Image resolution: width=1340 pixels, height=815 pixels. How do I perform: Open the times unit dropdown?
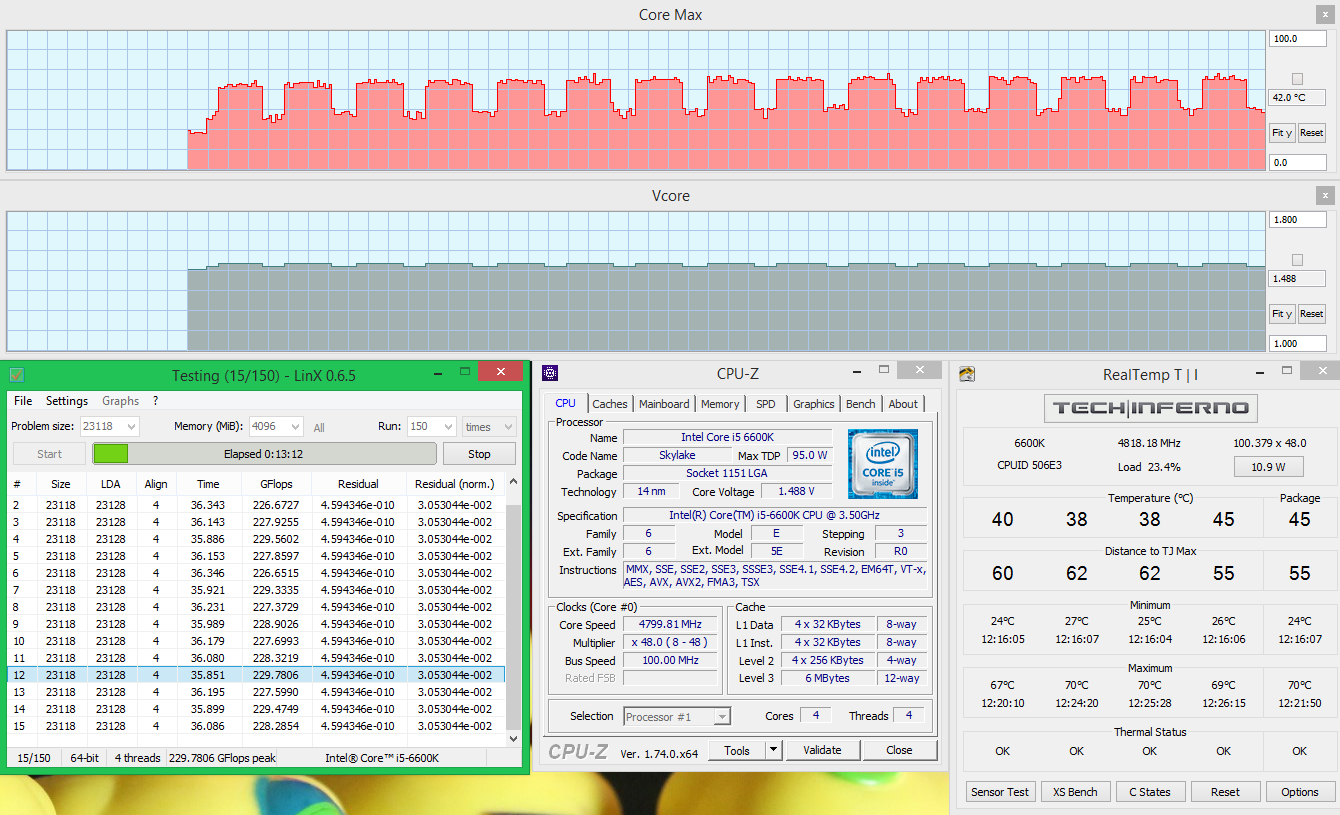489,427
